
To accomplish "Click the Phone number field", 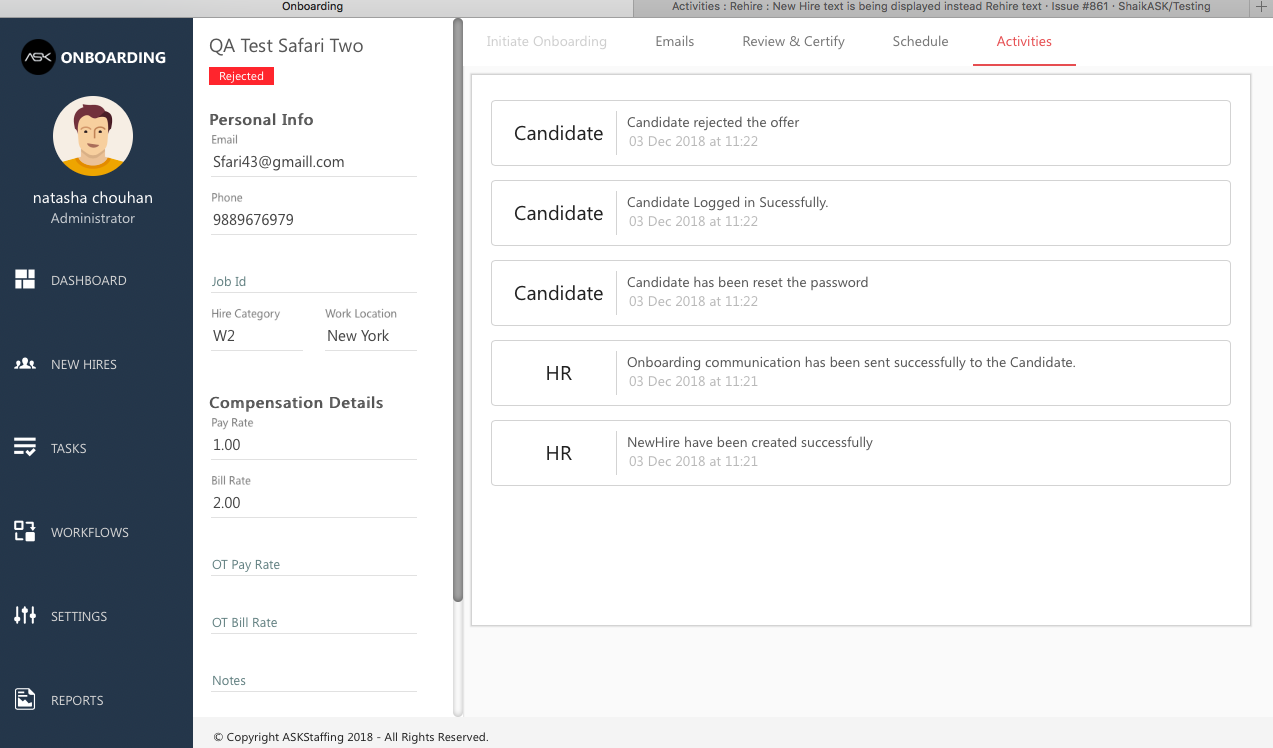I will coord(313,220).
